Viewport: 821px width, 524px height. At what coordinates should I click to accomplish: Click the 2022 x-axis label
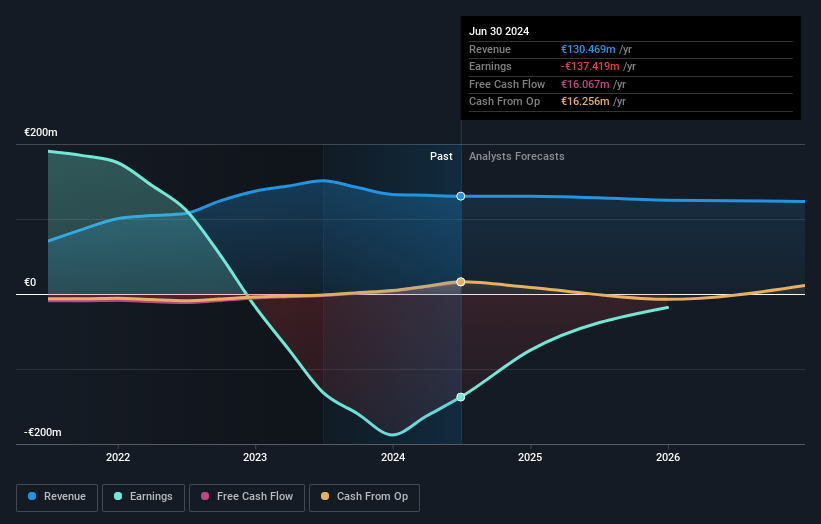click(118, 458)
